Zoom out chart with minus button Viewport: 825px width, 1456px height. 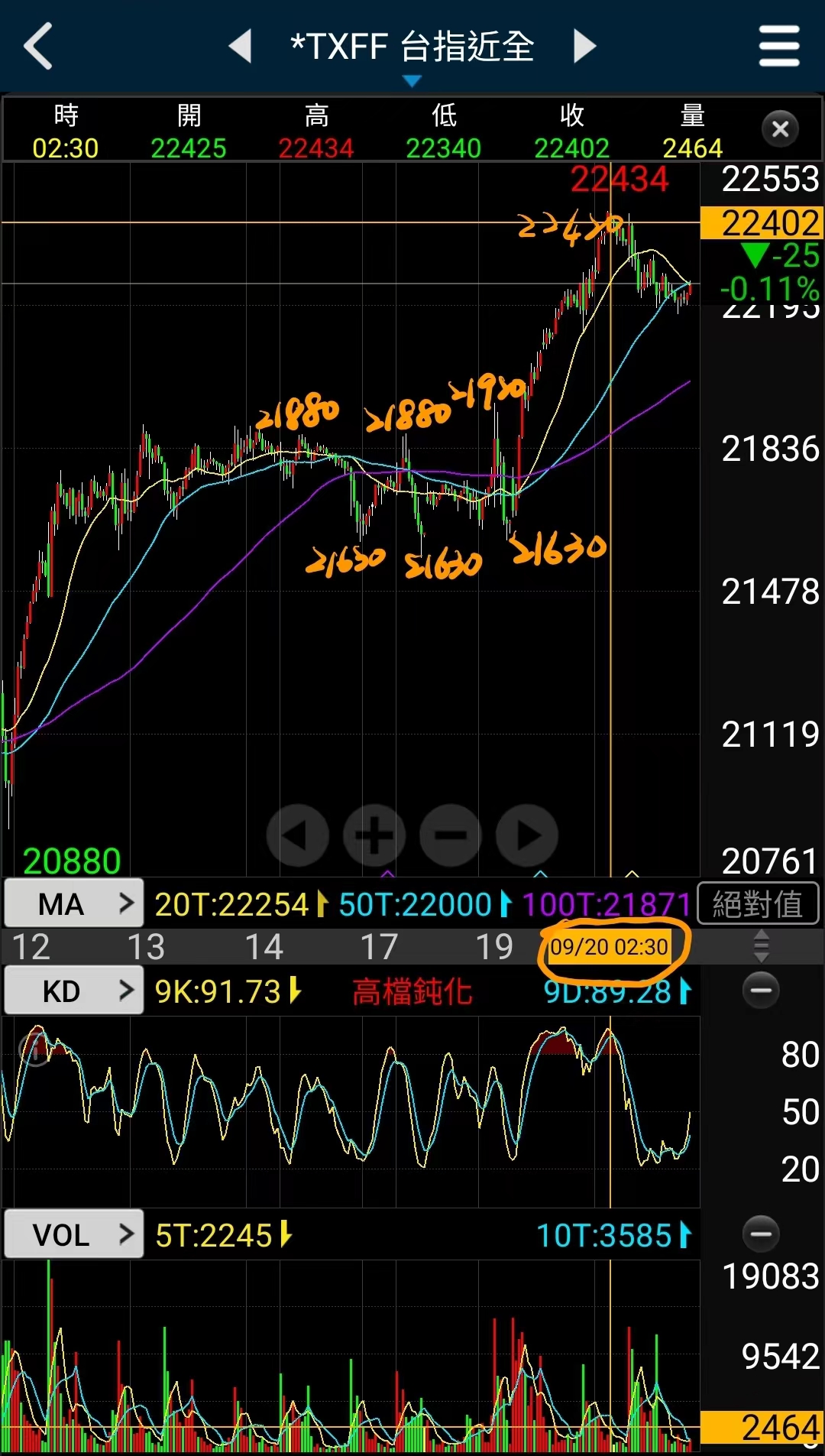(451, 835)
